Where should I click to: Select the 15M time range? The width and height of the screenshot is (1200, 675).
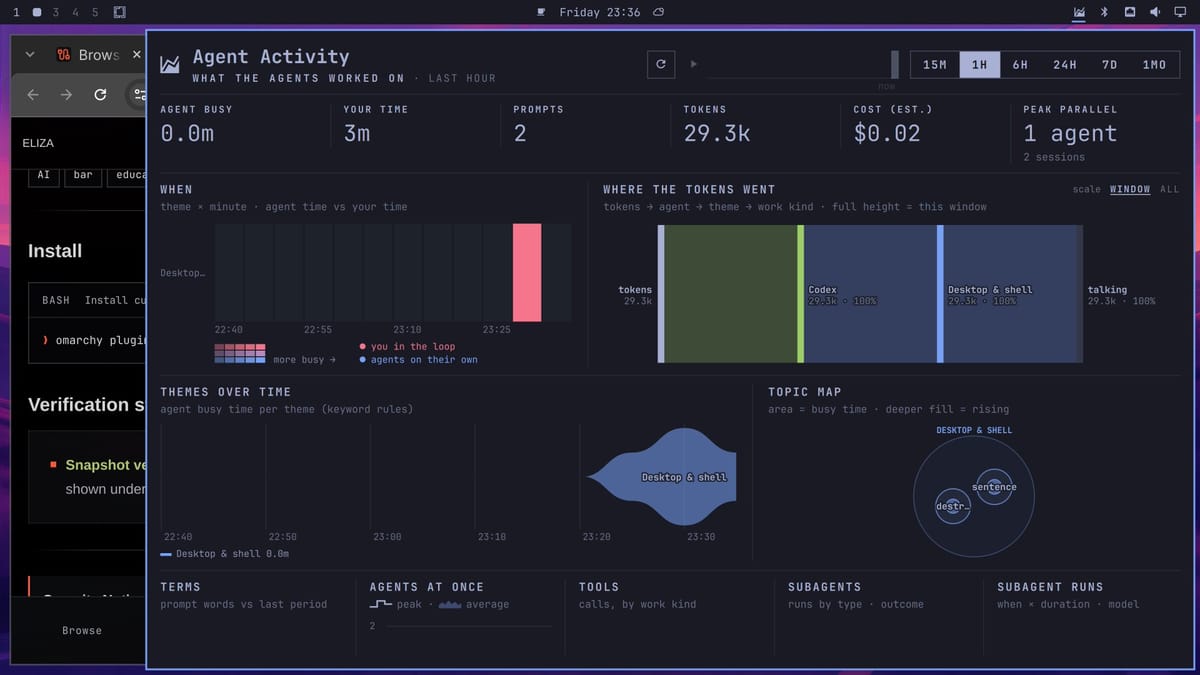click(x=935, y=64)
